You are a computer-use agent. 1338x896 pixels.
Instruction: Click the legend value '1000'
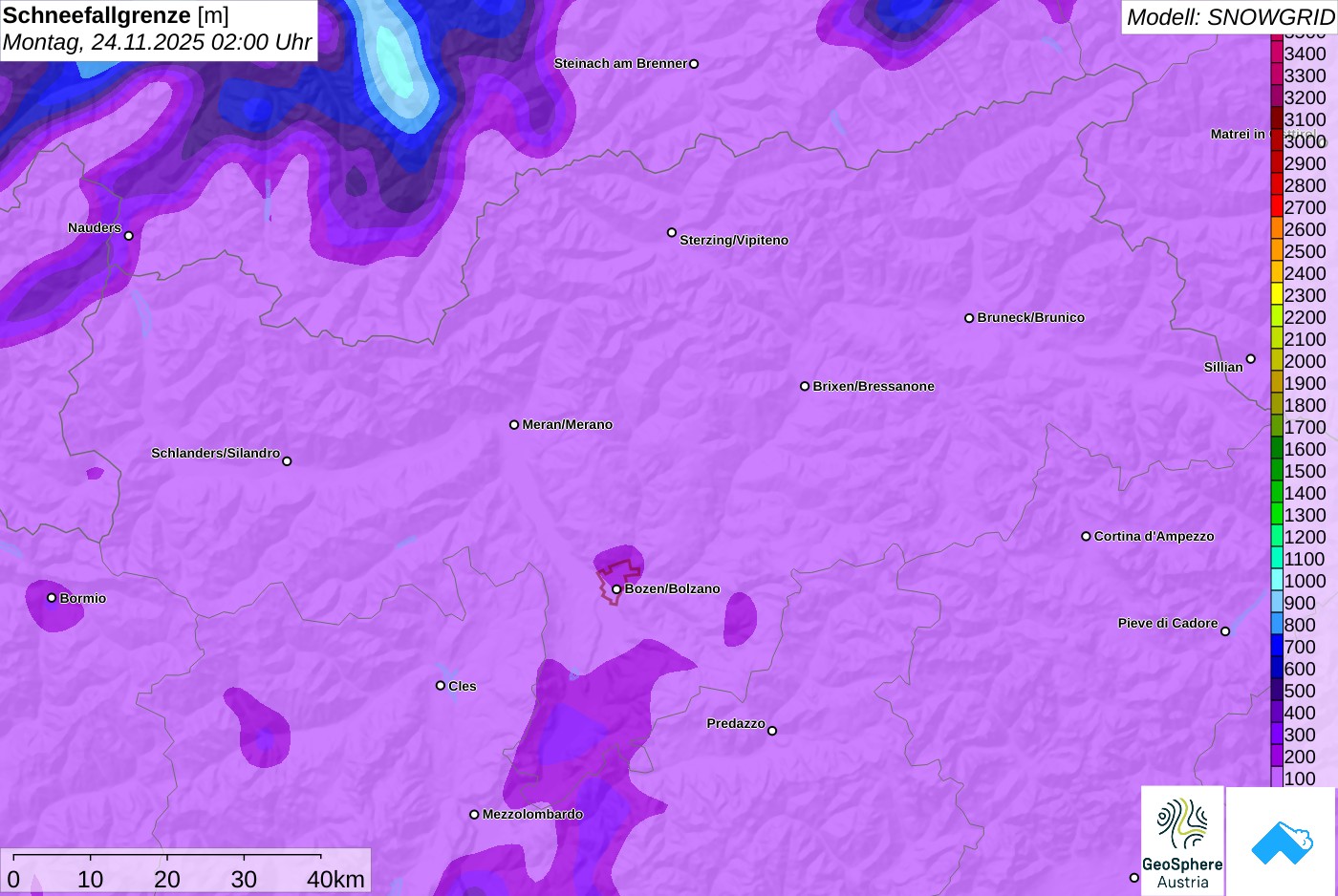(1306, 581)
